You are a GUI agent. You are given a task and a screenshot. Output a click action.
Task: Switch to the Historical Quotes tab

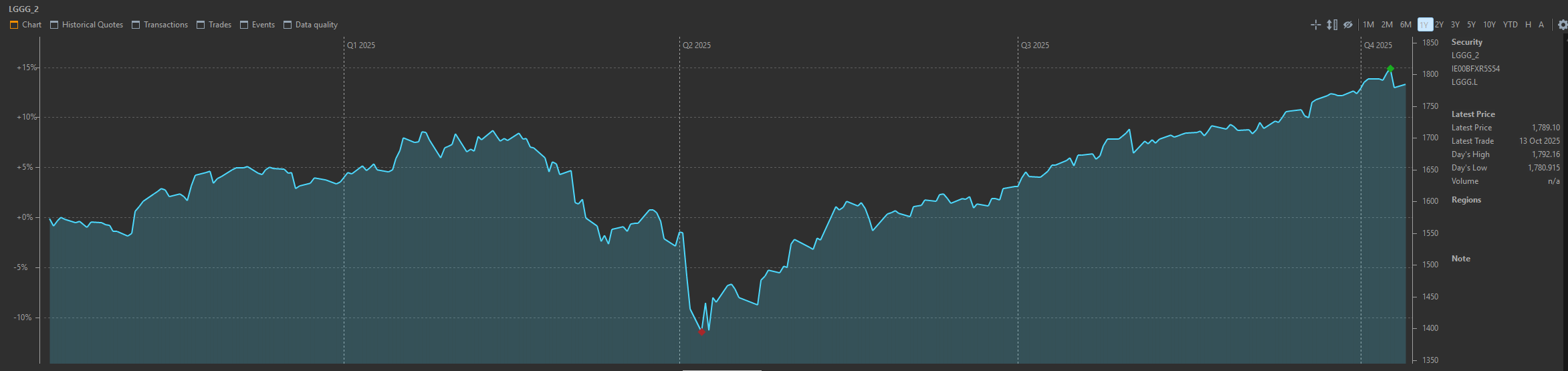(x=87, y=25)
